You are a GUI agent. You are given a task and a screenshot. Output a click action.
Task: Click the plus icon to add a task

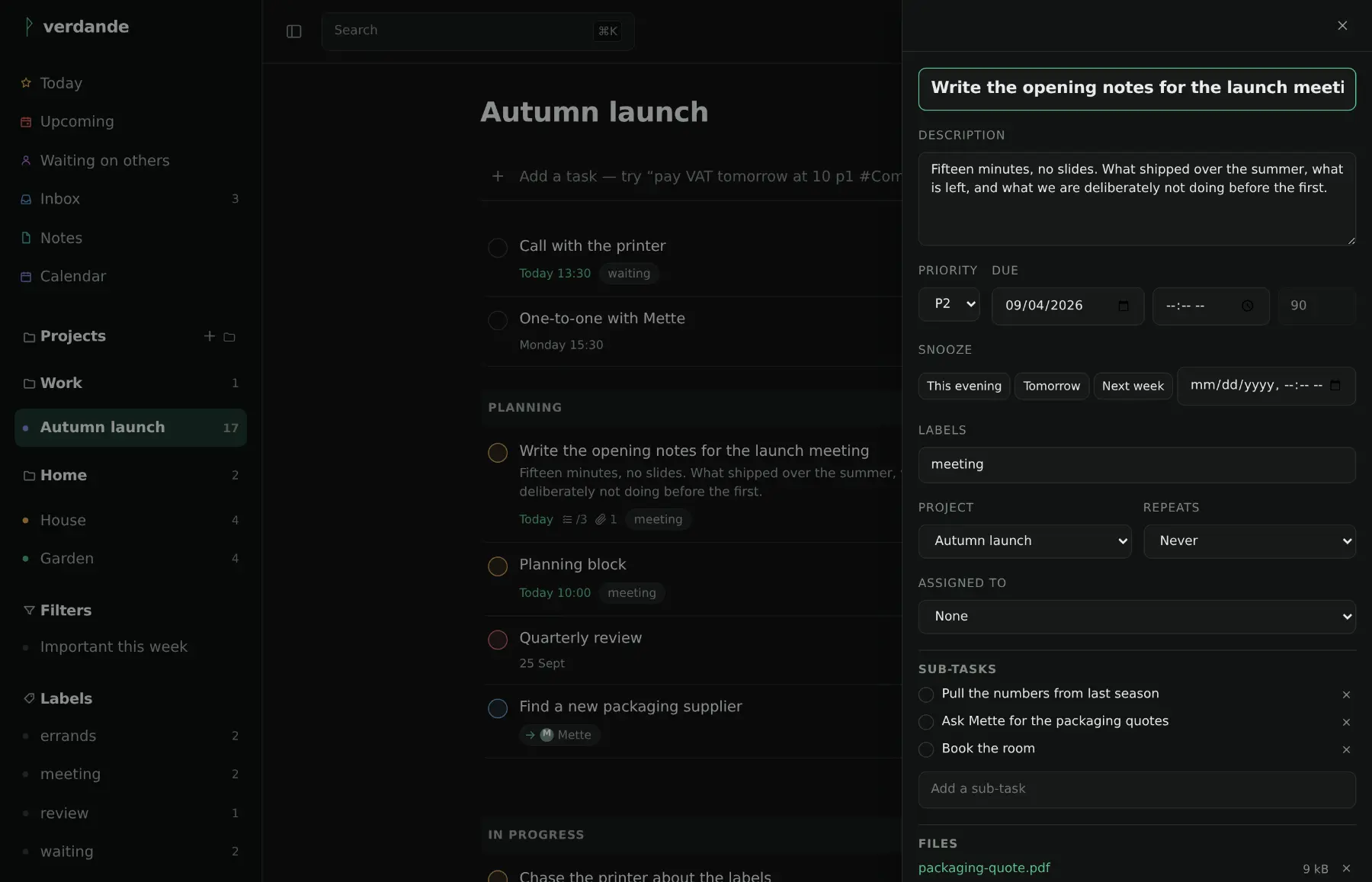tap(498, 176)
